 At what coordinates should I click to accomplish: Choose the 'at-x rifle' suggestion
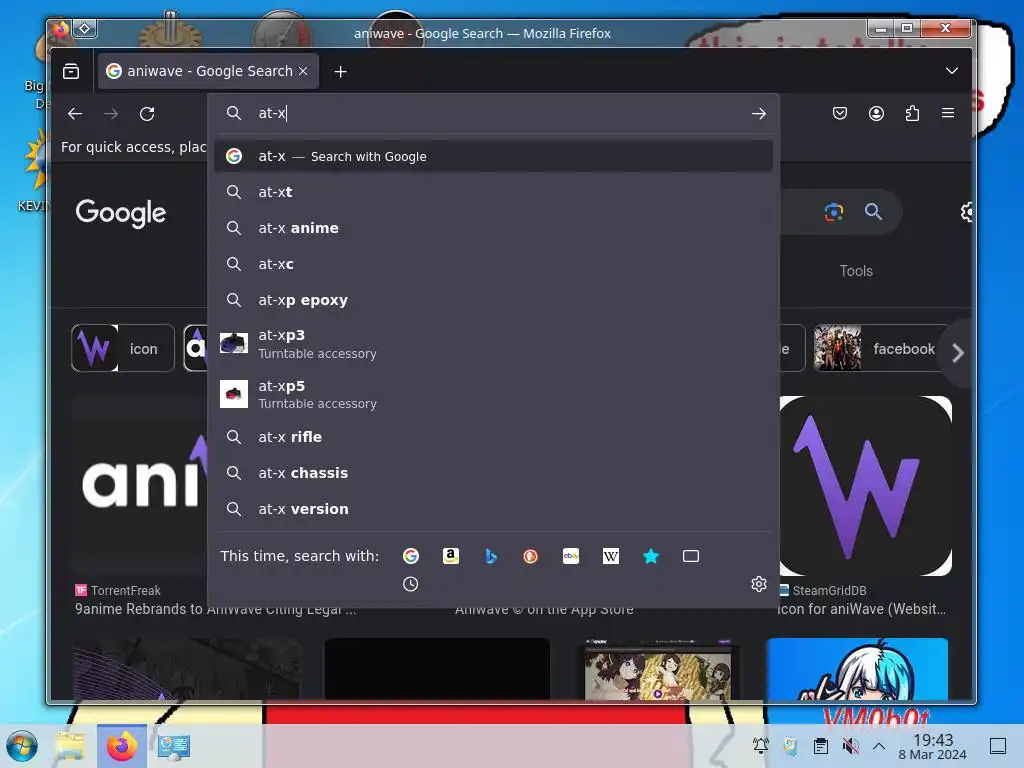(x=493, y=436)
